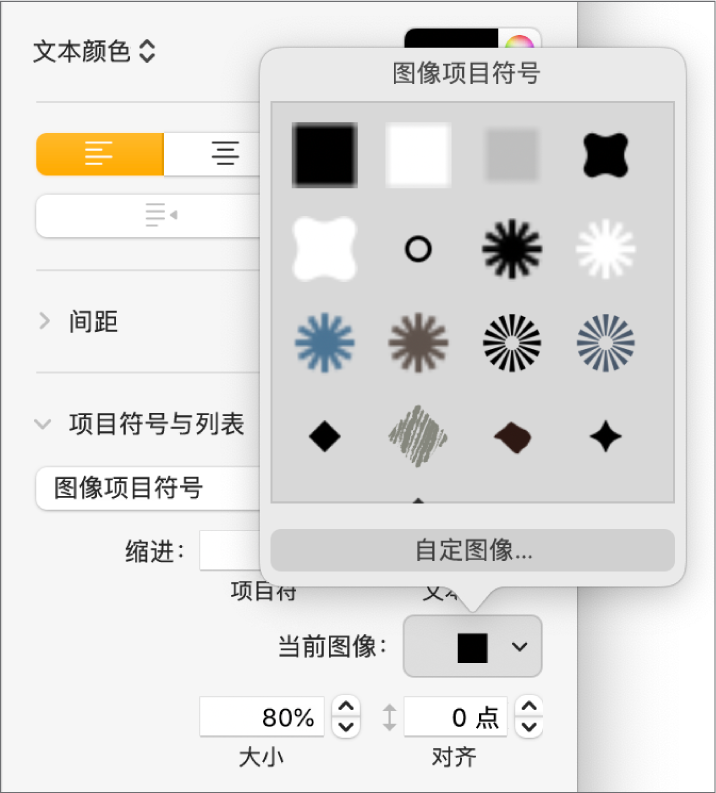This screenshot has height=793, width=716.
Task: Choose the black diamond bullet
Action: point(325,436)
